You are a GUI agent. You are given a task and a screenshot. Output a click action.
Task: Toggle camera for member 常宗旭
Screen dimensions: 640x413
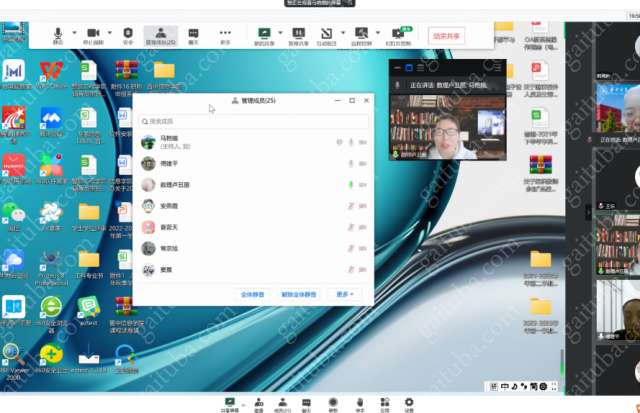(x=361, y=247)
